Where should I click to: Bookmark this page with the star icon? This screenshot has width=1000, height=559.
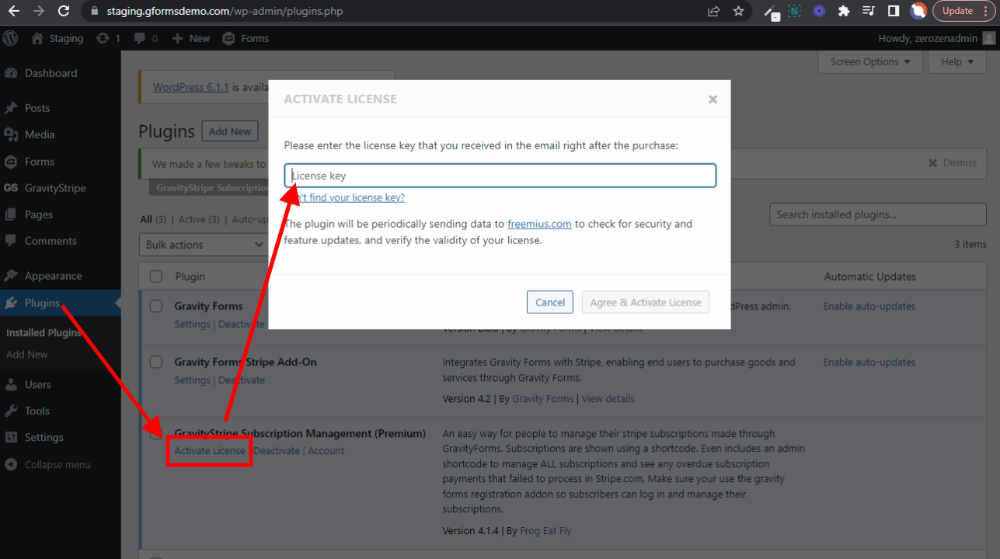click(x=739, y=11)
